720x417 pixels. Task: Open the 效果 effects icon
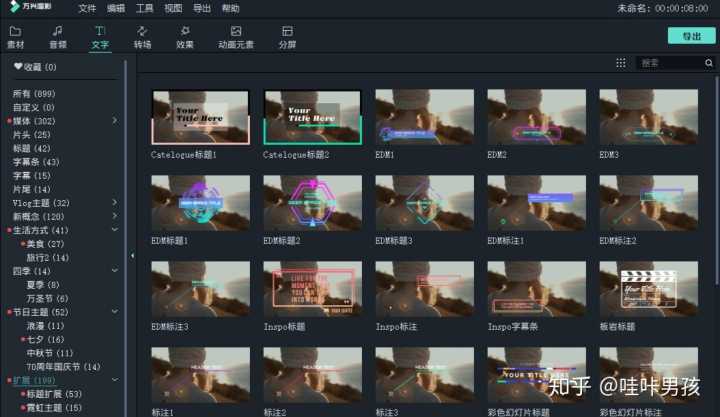(185, 31)
